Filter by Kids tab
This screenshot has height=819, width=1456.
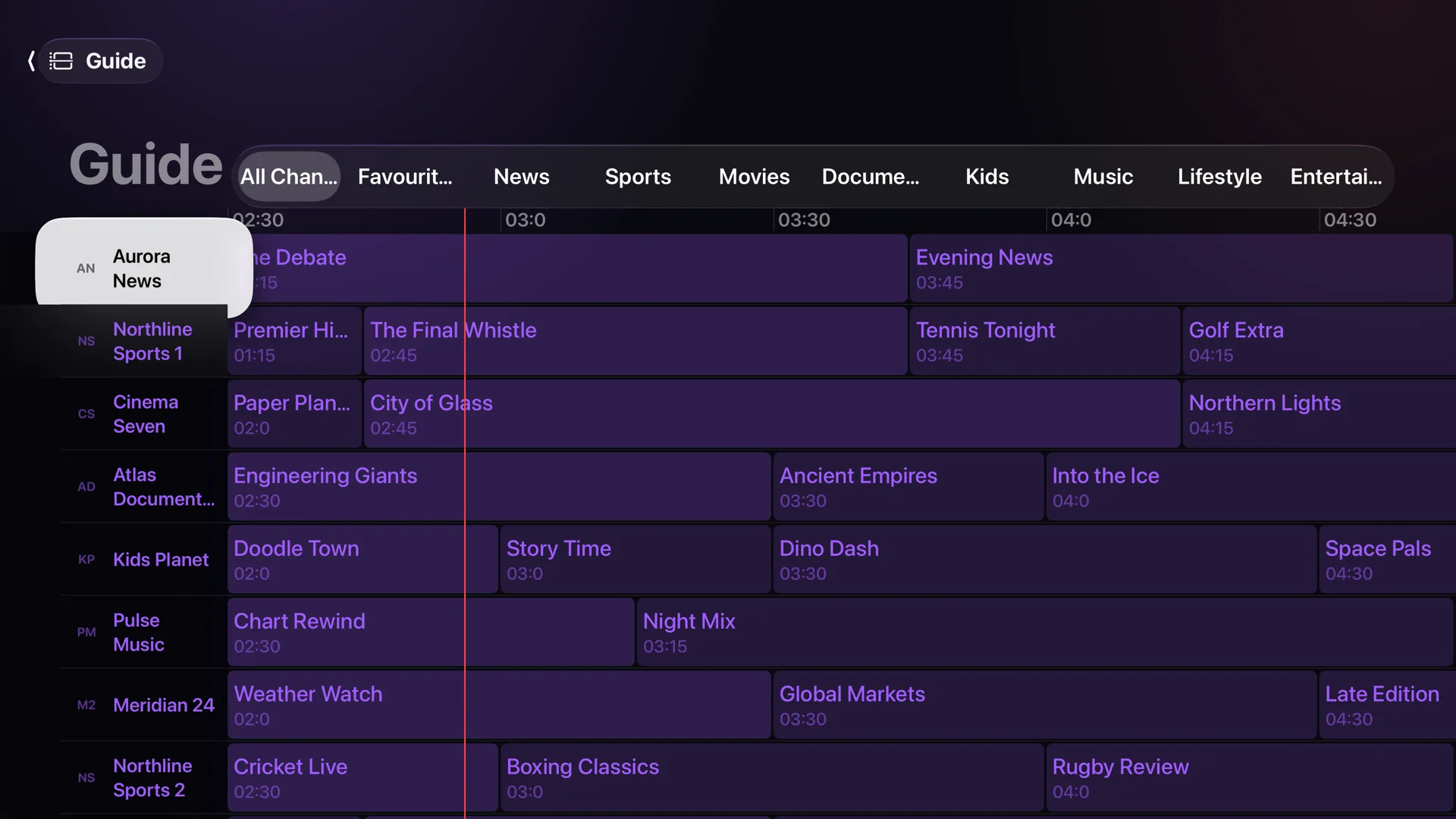[987, 177]
